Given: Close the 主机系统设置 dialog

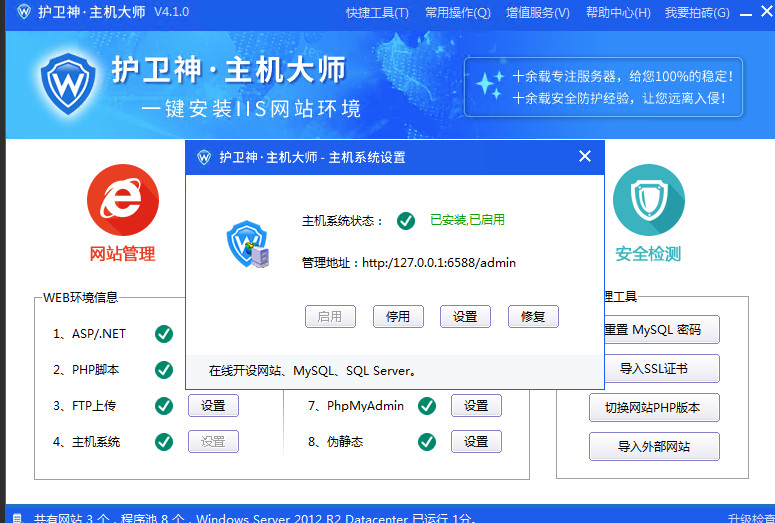Looking at the screenshot, I should pos(585,157).
